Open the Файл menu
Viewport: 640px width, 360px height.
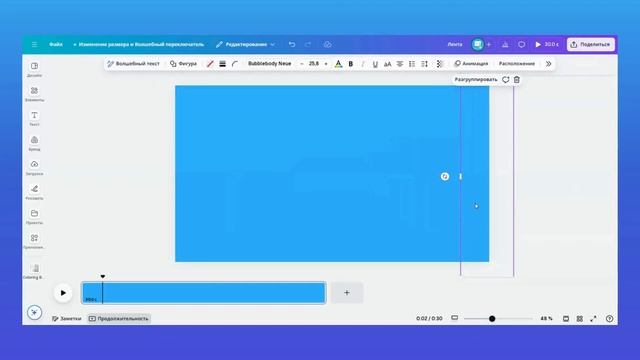pyautogui.click(x=56, y=44)
